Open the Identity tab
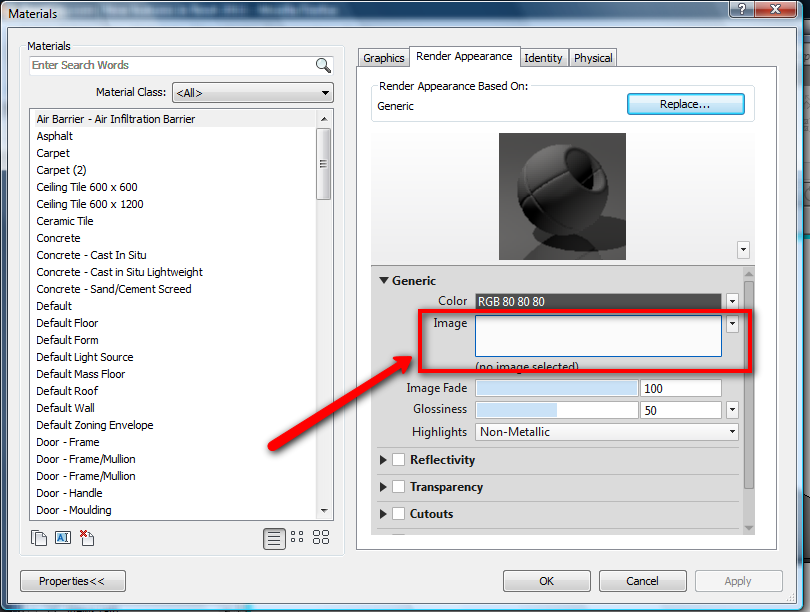This screenshot has width=810, height=612. tap(543, 58)
